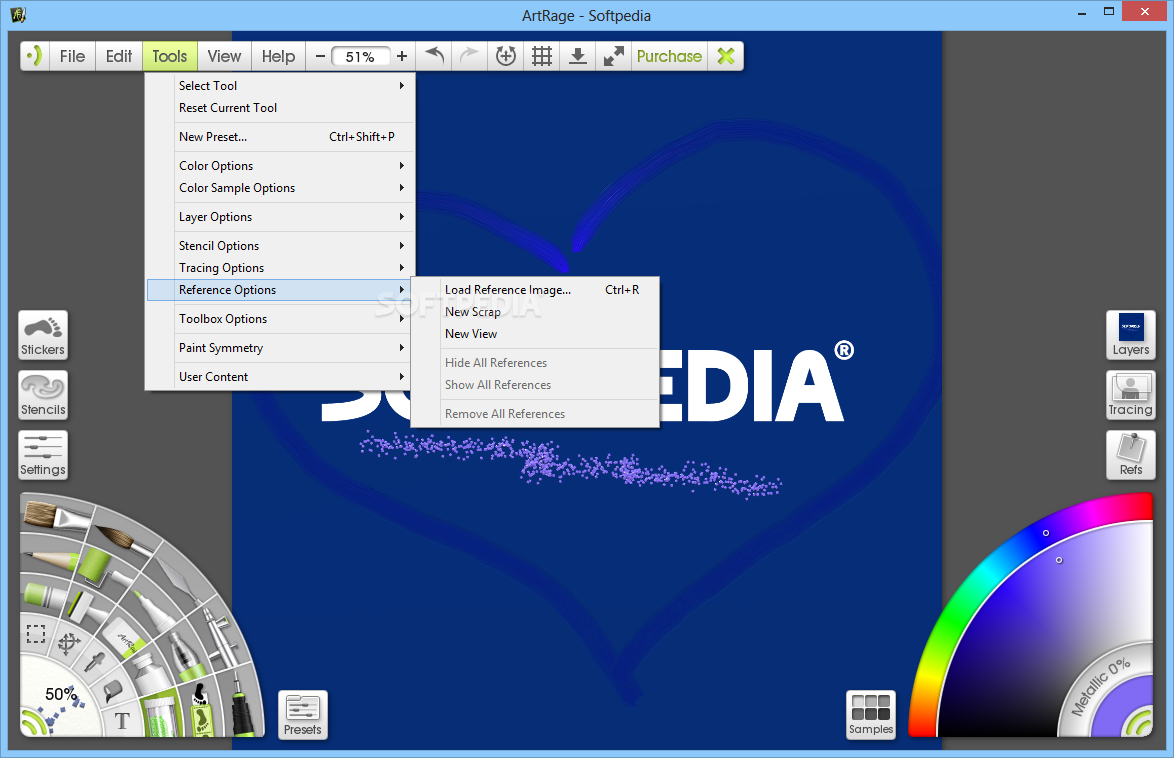Expand the Toolbox Options submenu
Viewport: 1174px width, 758px height.
click(280, 319)
